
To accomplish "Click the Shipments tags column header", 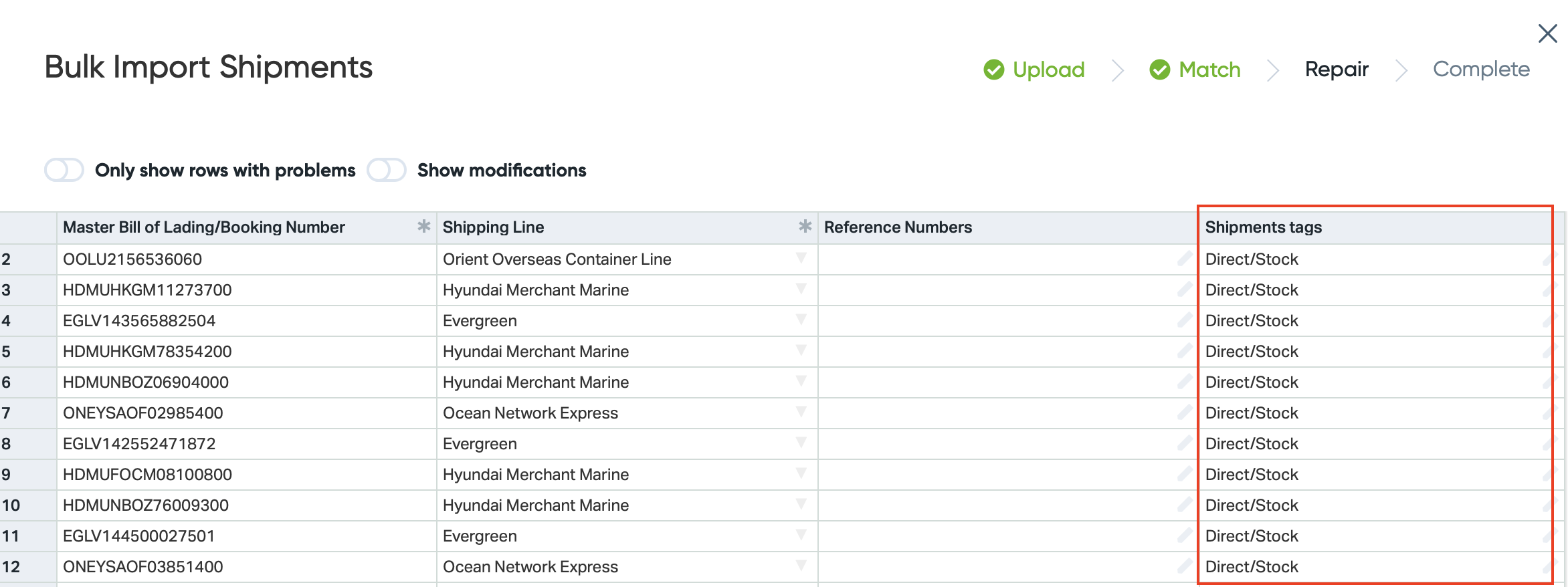I will coord(1264,227).
